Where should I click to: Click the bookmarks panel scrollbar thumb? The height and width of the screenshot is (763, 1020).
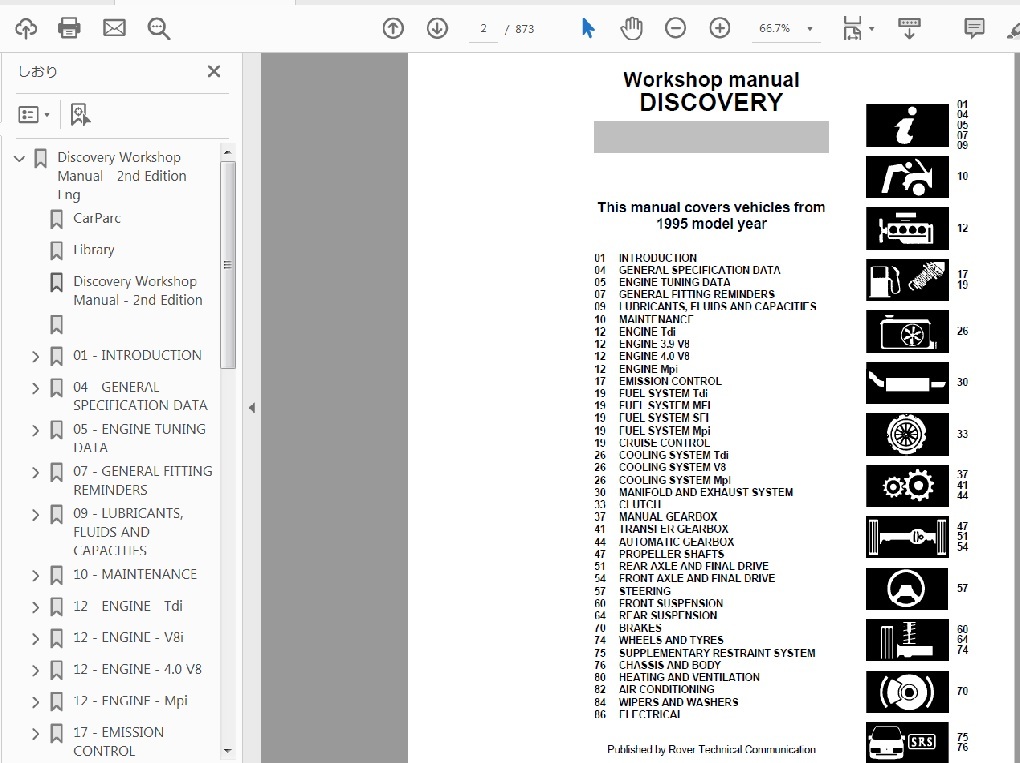228,265
